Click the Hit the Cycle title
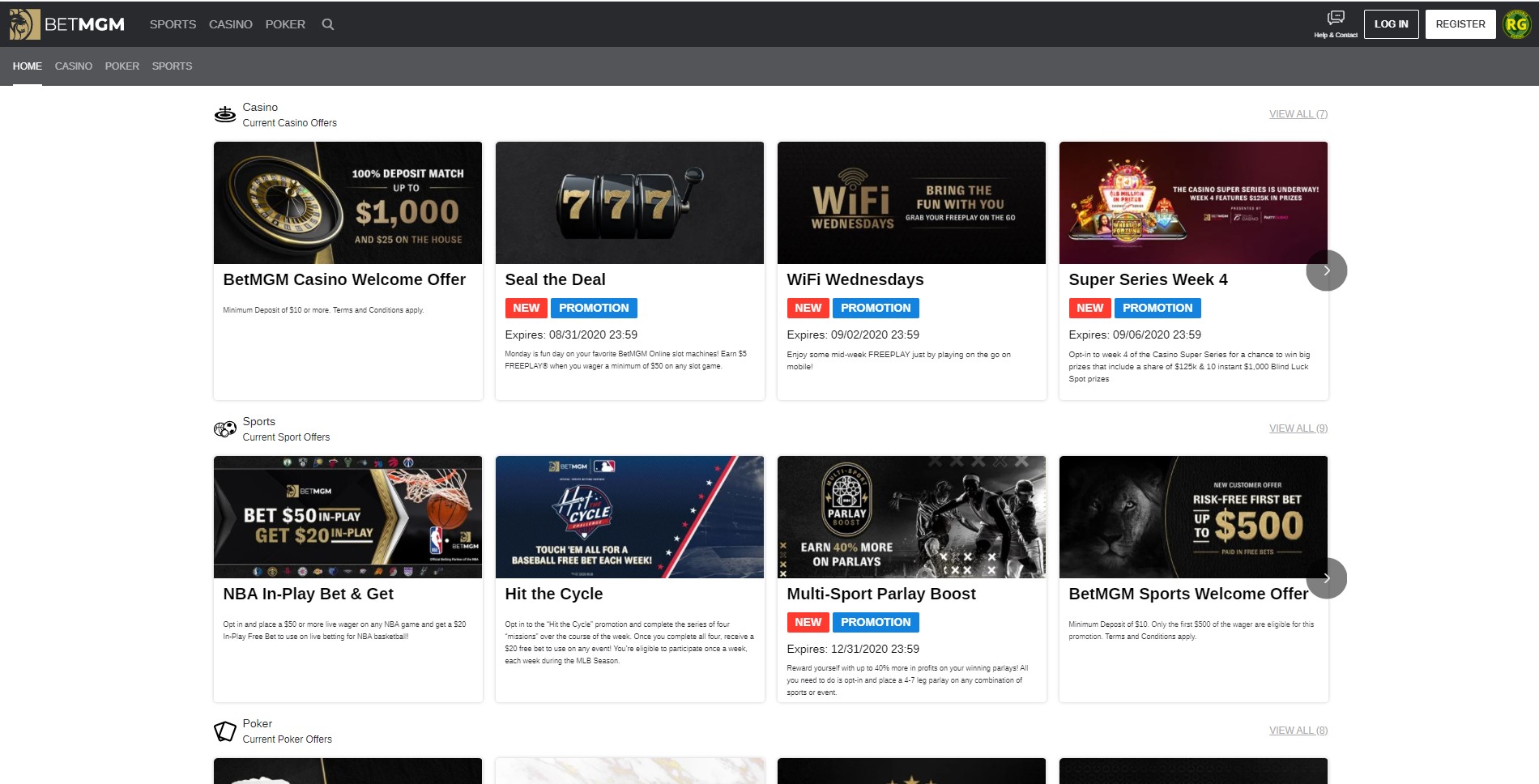 [x=553, y=594]
